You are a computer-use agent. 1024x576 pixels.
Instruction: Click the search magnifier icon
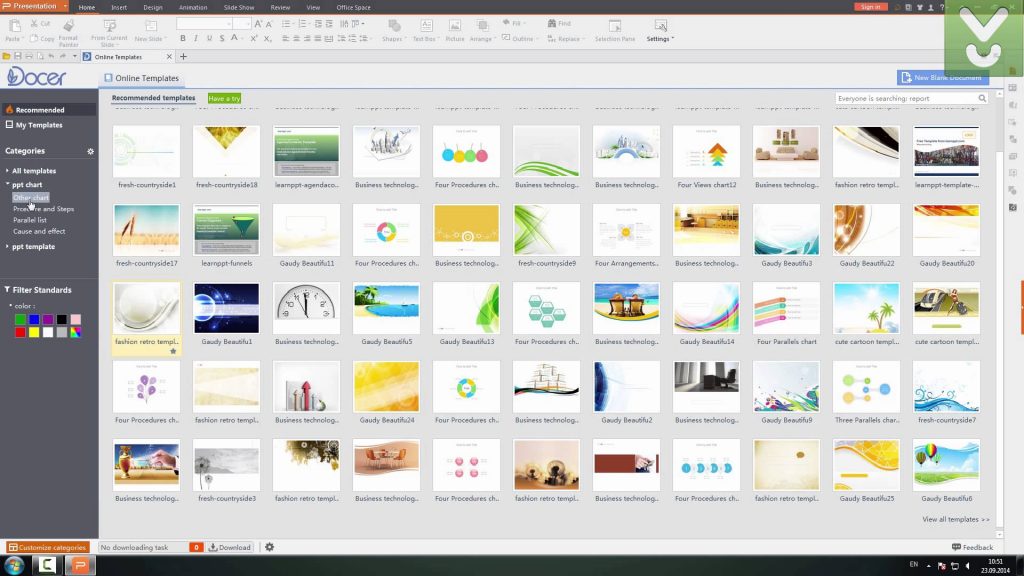(982, 99)
